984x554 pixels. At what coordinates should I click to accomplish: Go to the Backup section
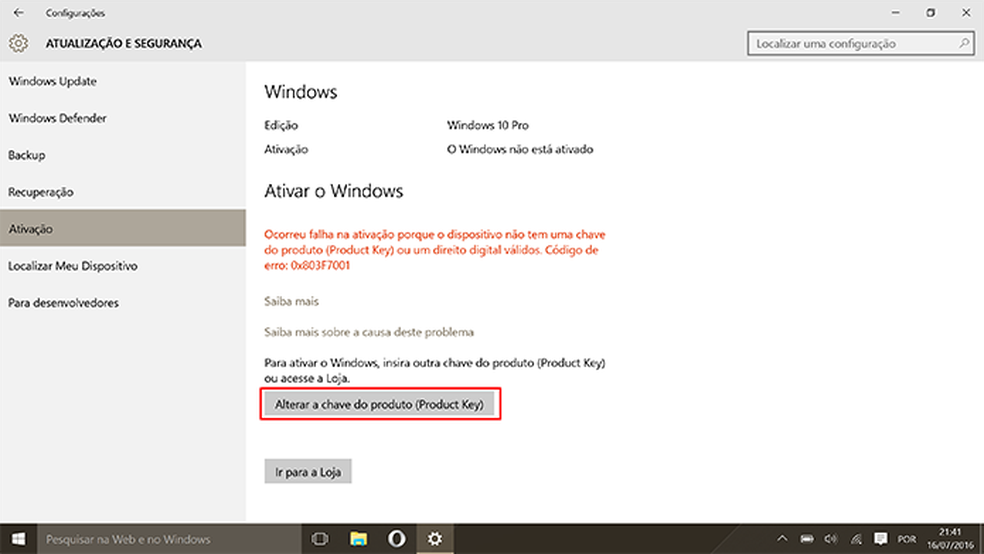click(122, 155)
